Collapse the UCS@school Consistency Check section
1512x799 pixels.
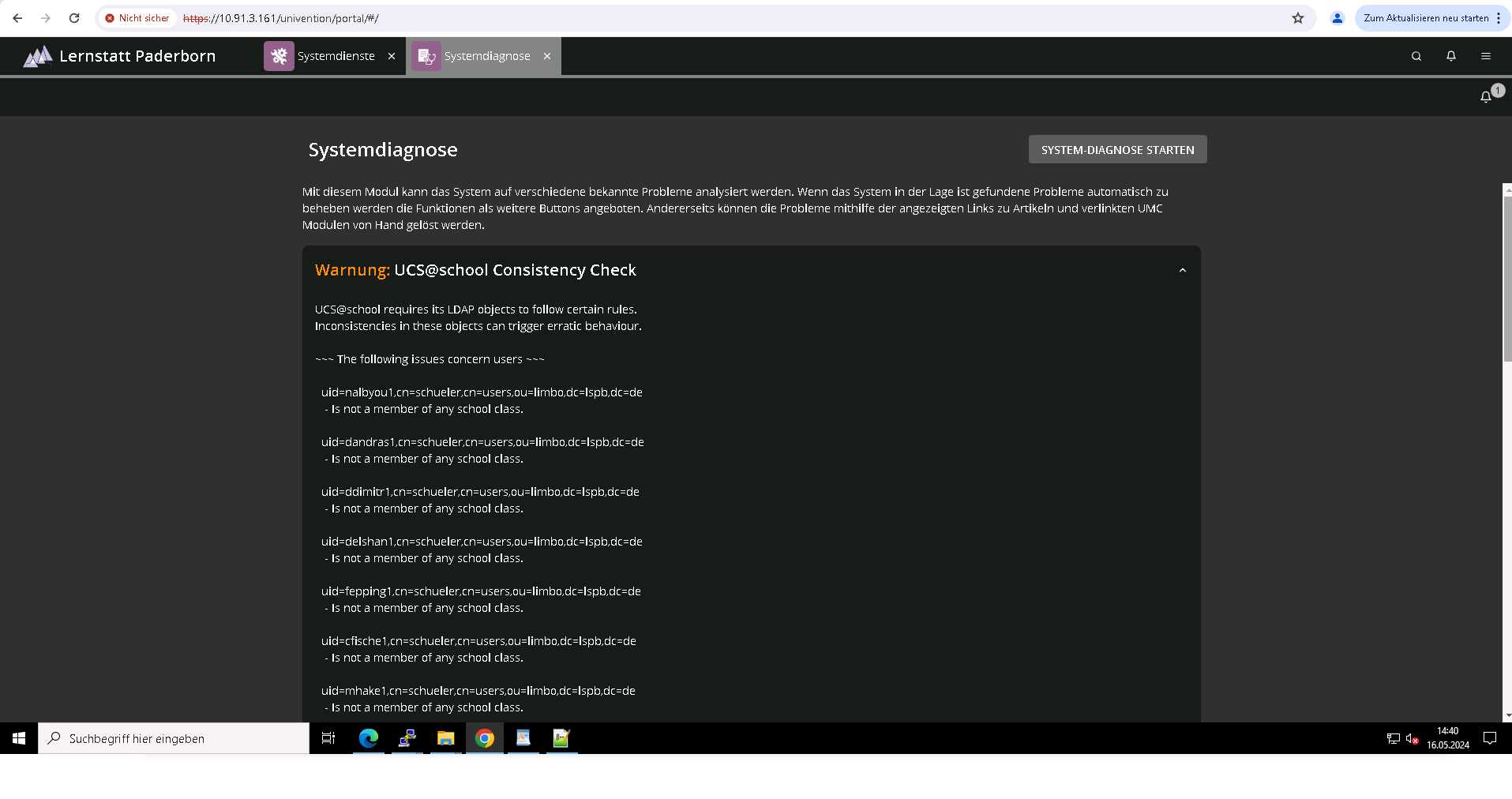point(1183,270)
